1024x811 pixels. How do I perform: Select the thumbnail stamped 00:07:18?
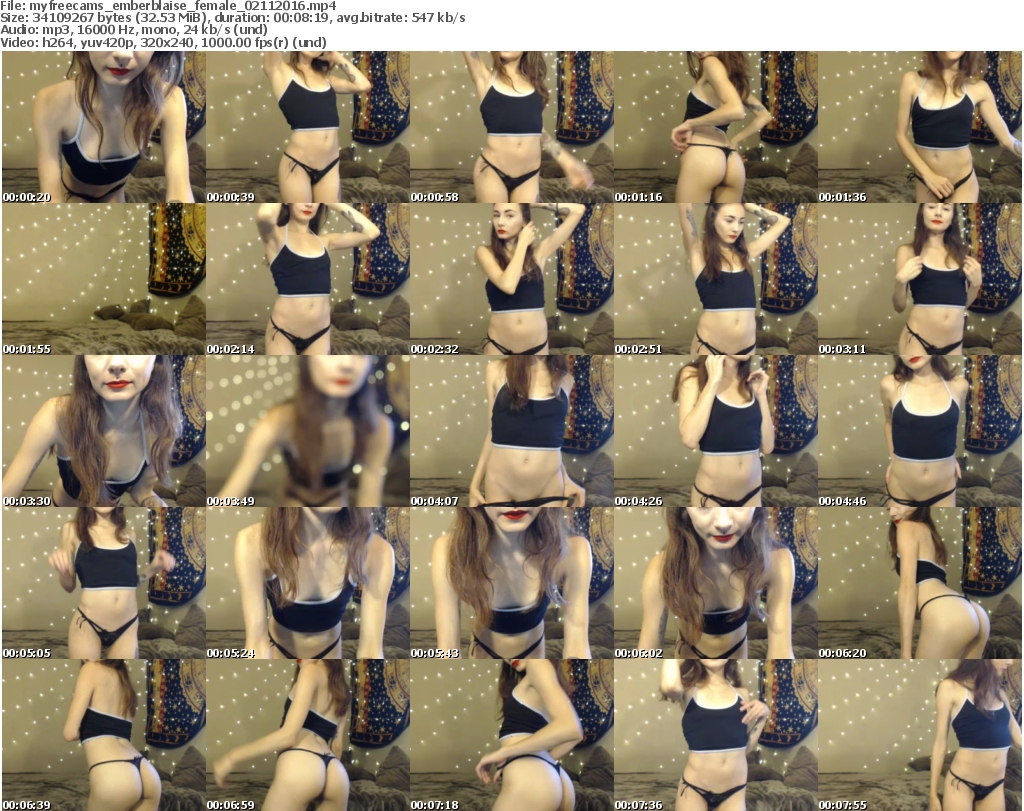click(x=512, y=735)
